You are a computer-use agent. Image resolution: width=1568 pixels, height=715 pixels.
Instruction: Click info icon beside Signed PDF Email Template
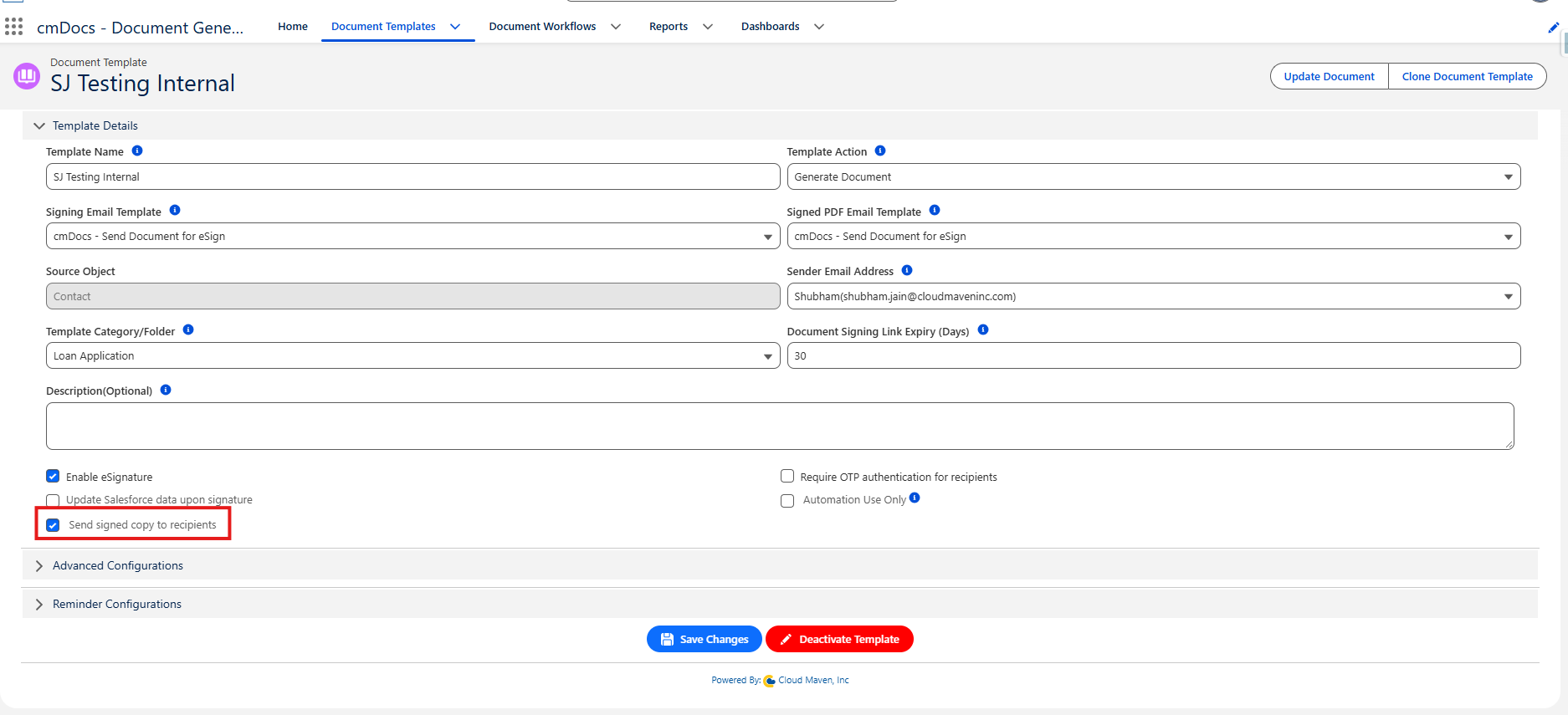tap(935, 210)
